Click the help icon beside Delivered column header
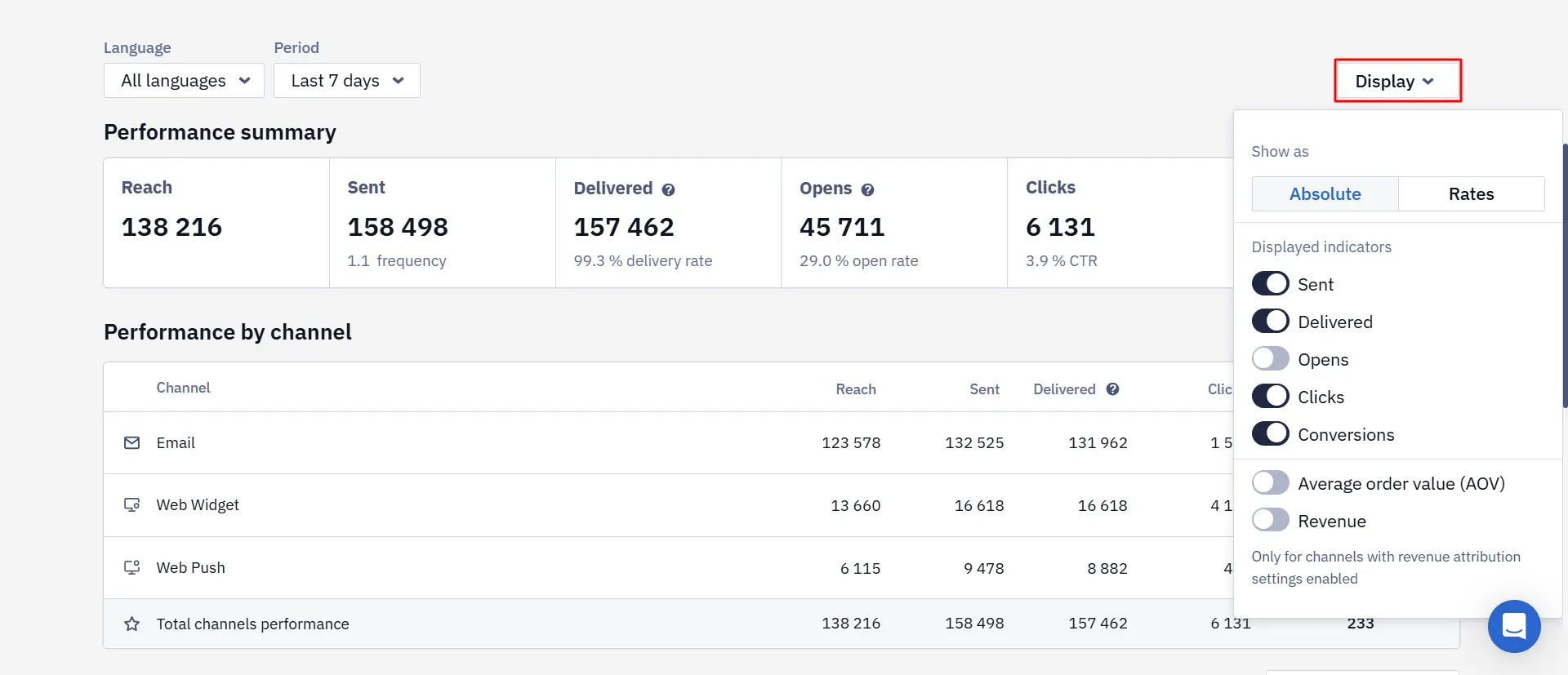Screen dimensions: 1568x675 (x=1112, y=389)
